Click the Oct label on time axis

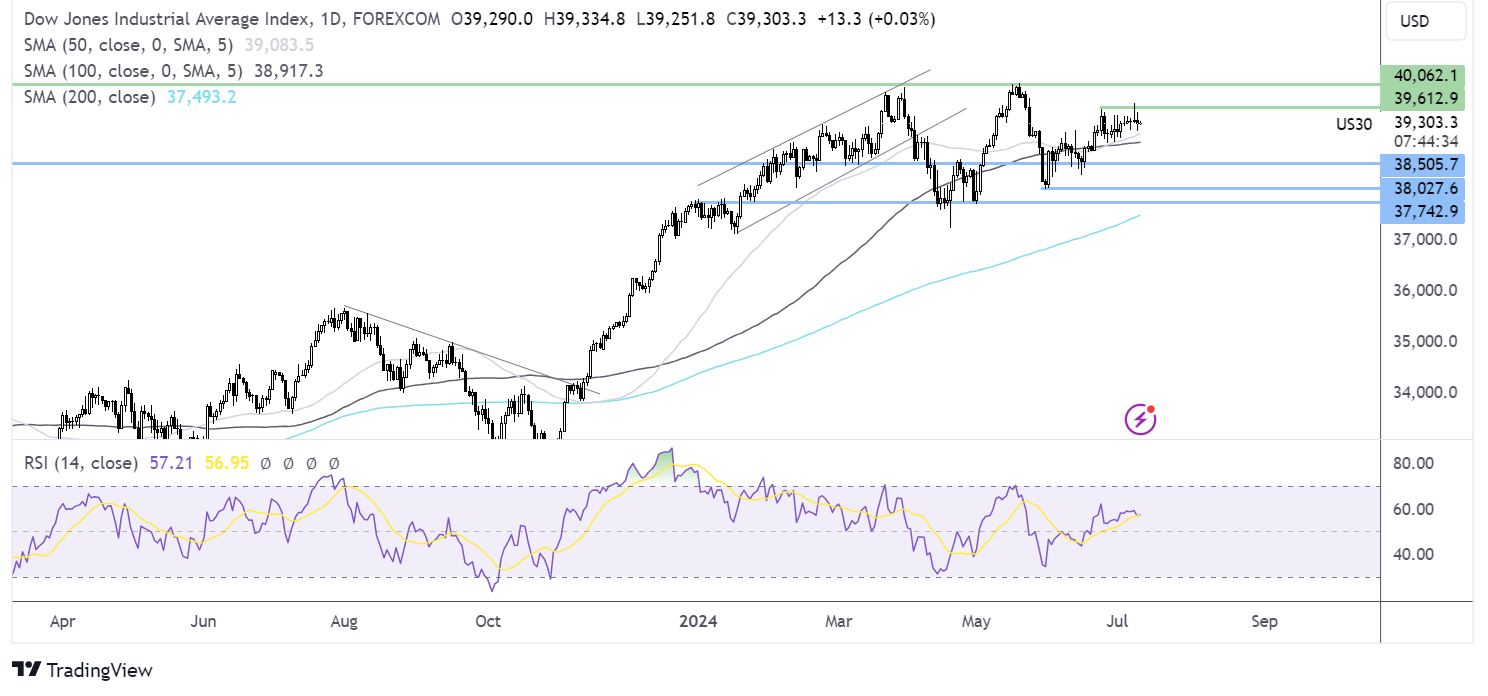[x=487, y=621]
